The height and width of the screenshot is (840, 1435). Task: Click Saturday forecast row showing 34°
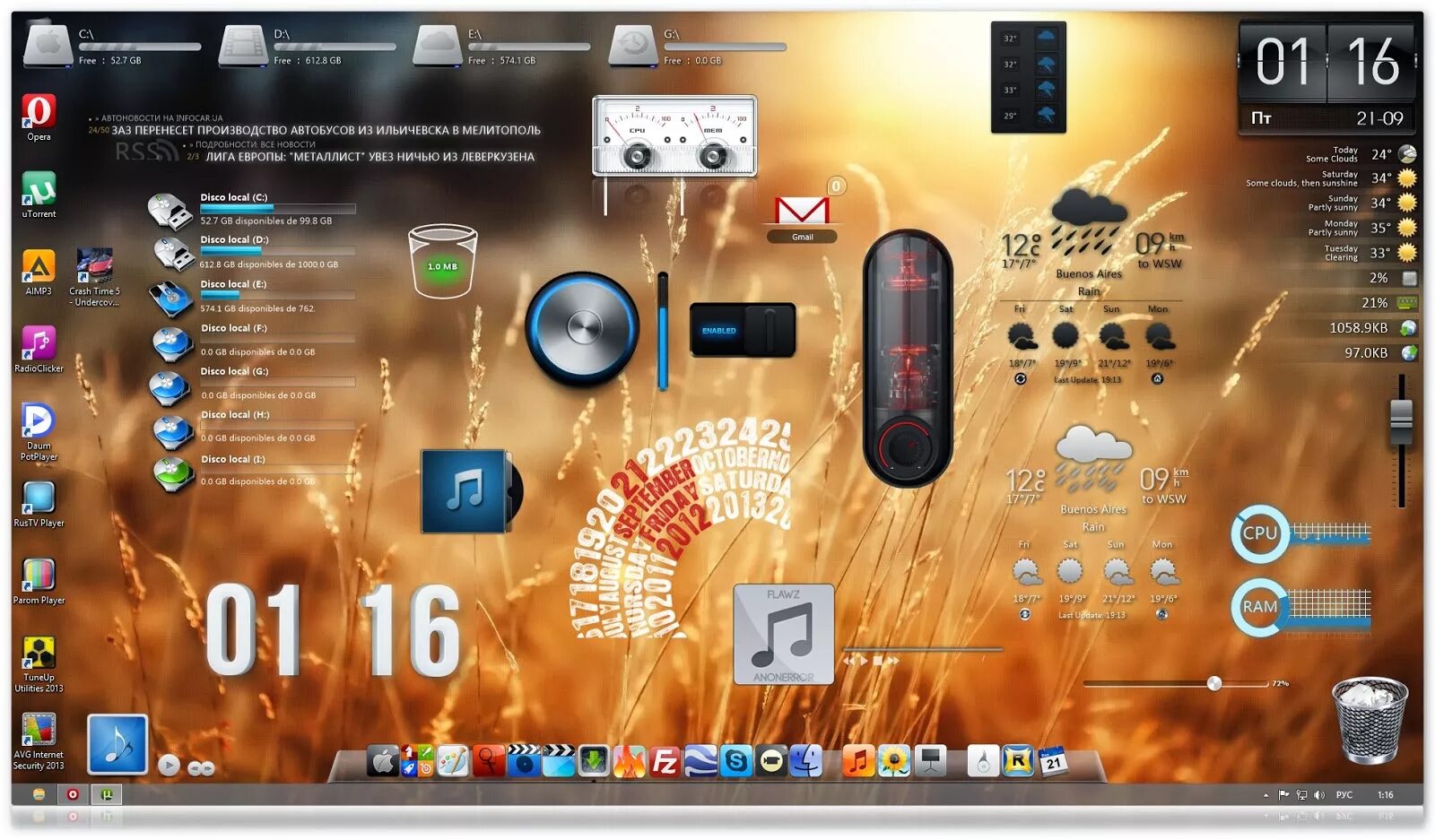(1331, 178)
